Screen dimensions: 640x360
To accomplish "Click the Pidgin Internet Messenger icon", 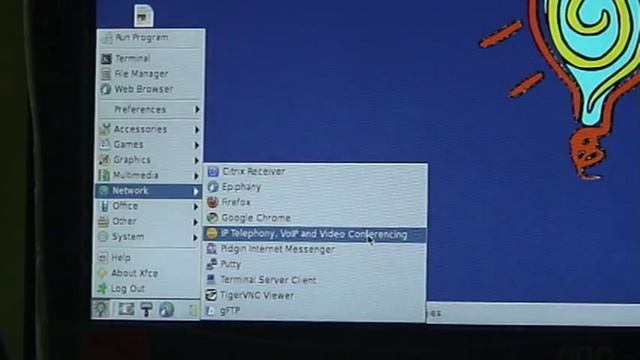I will (211, 249).
